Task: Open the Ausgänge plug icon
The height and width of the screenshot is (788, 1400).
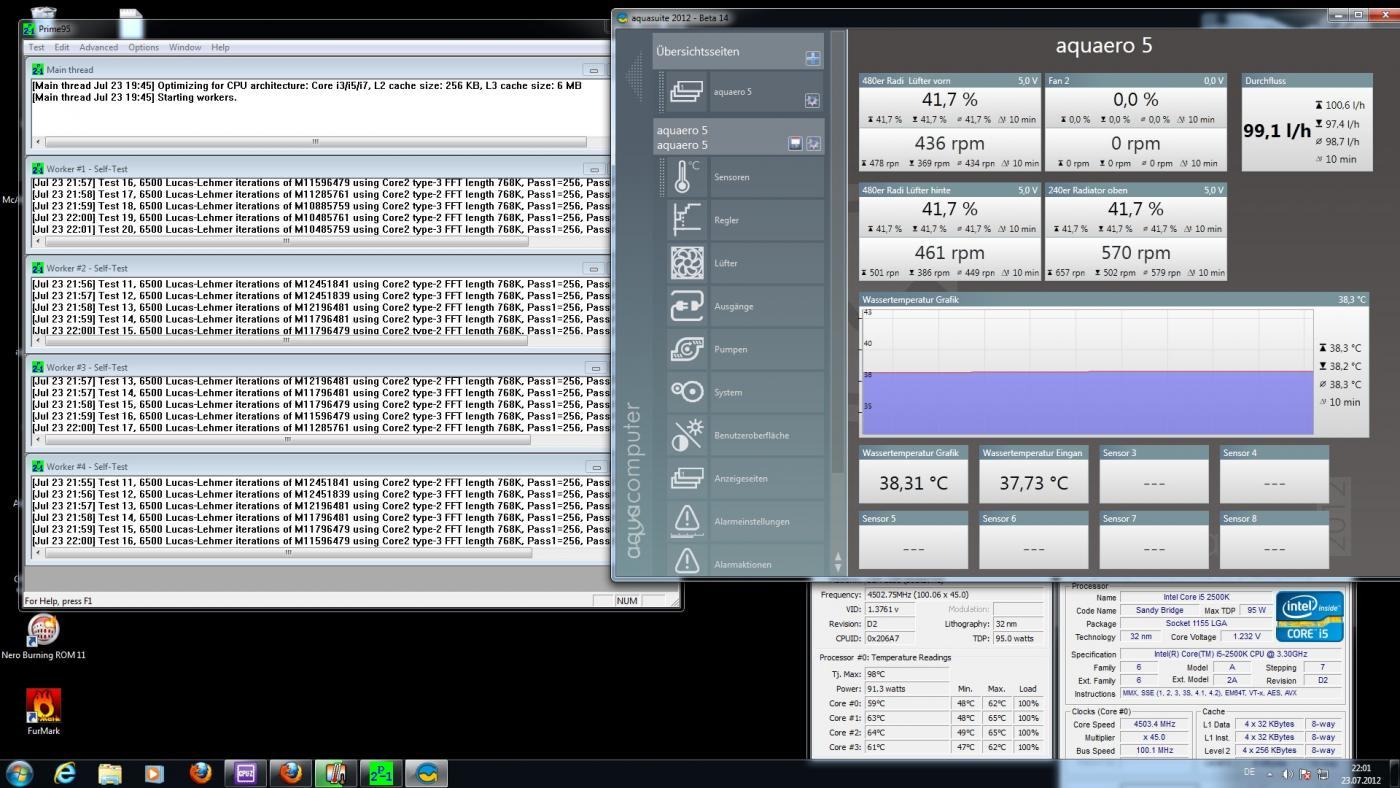Action: click(686, 306)
